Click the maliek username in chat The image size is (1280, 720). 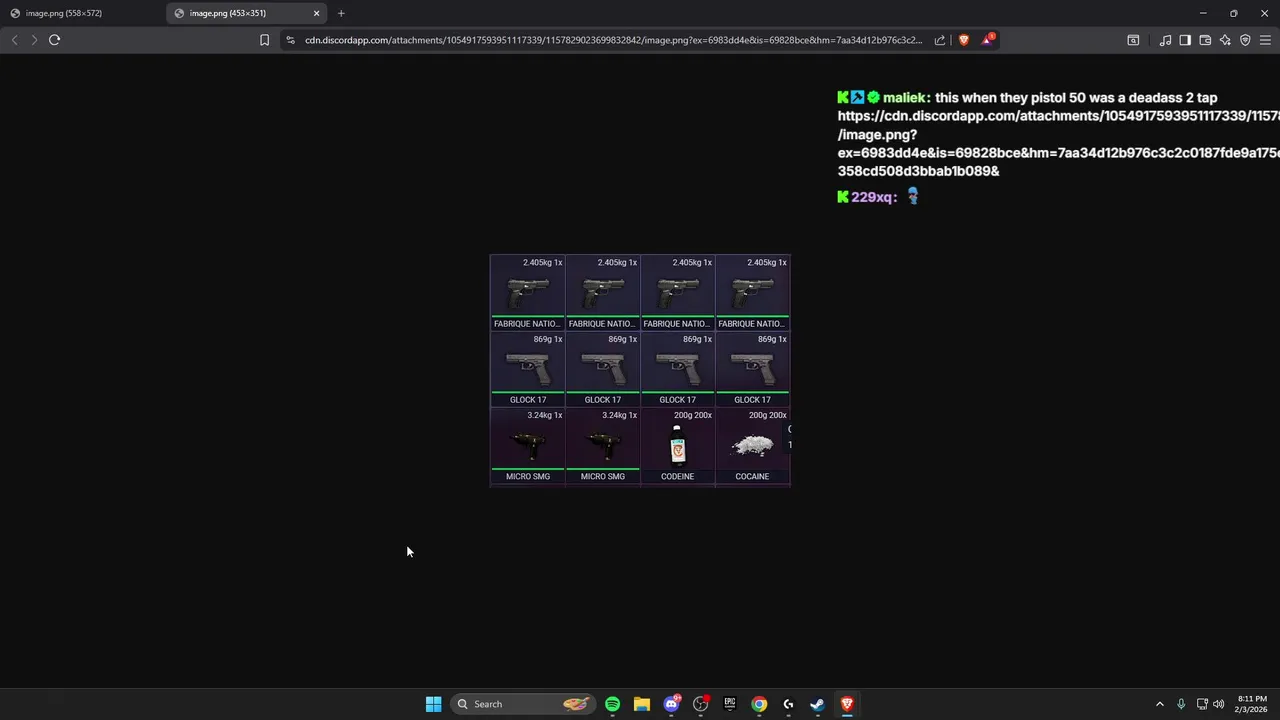(907, 98)
